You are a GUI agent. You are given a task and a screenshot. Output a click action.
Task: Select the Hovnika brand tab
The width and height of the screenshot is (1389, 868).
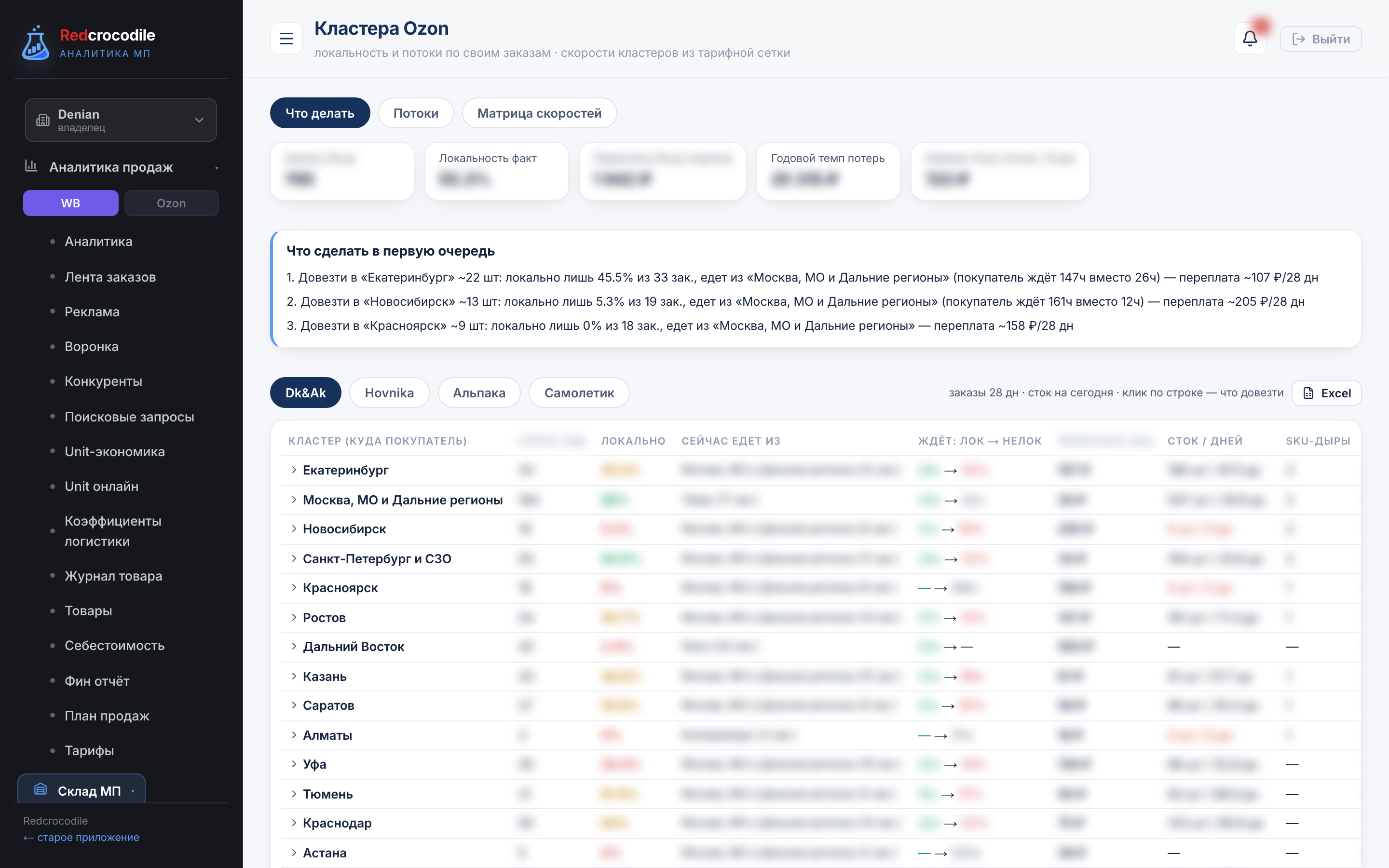click(x=389, y=393)
